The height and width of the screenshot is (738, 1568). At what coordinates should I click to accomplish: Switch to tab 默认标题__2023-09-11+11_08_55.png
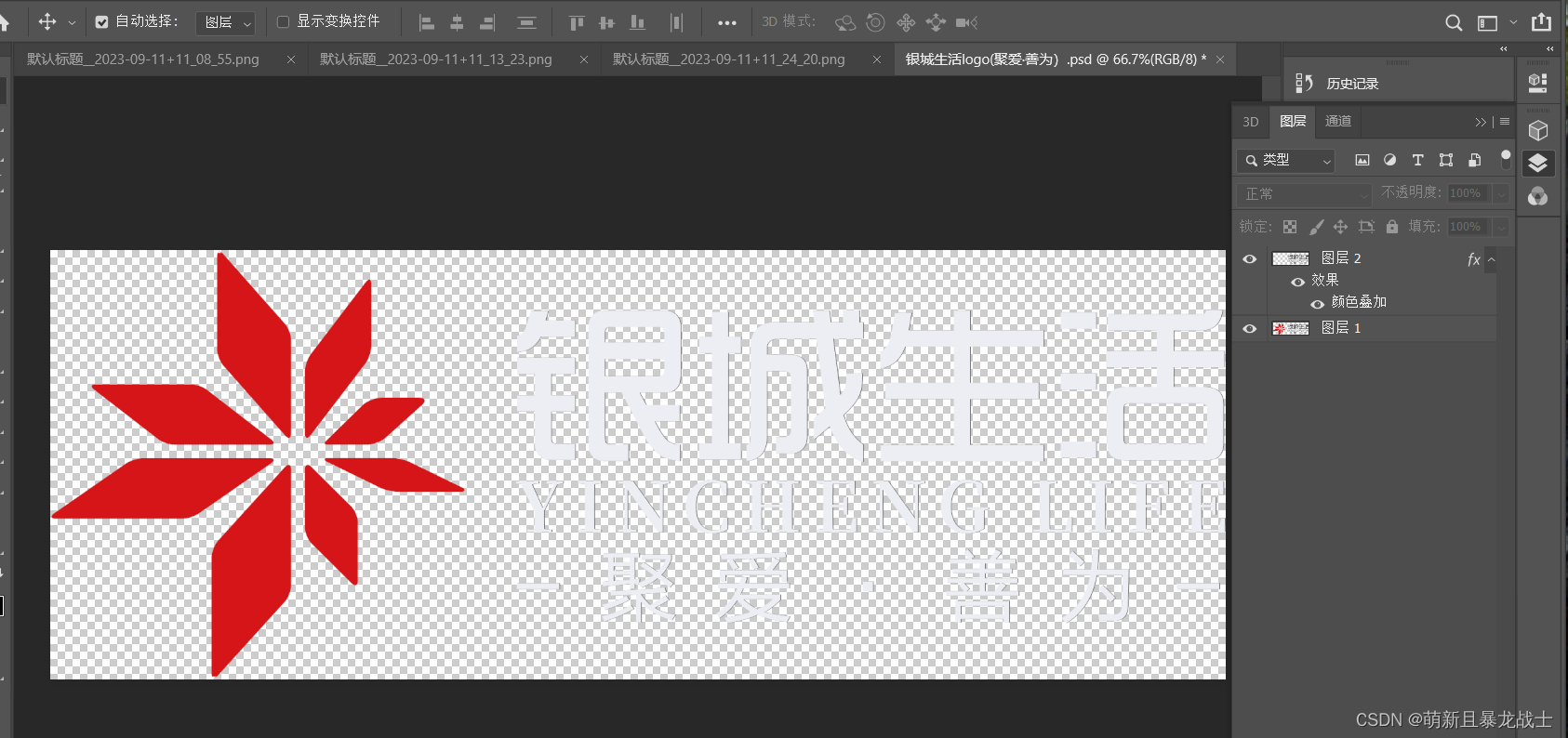(x=143, y=59)
